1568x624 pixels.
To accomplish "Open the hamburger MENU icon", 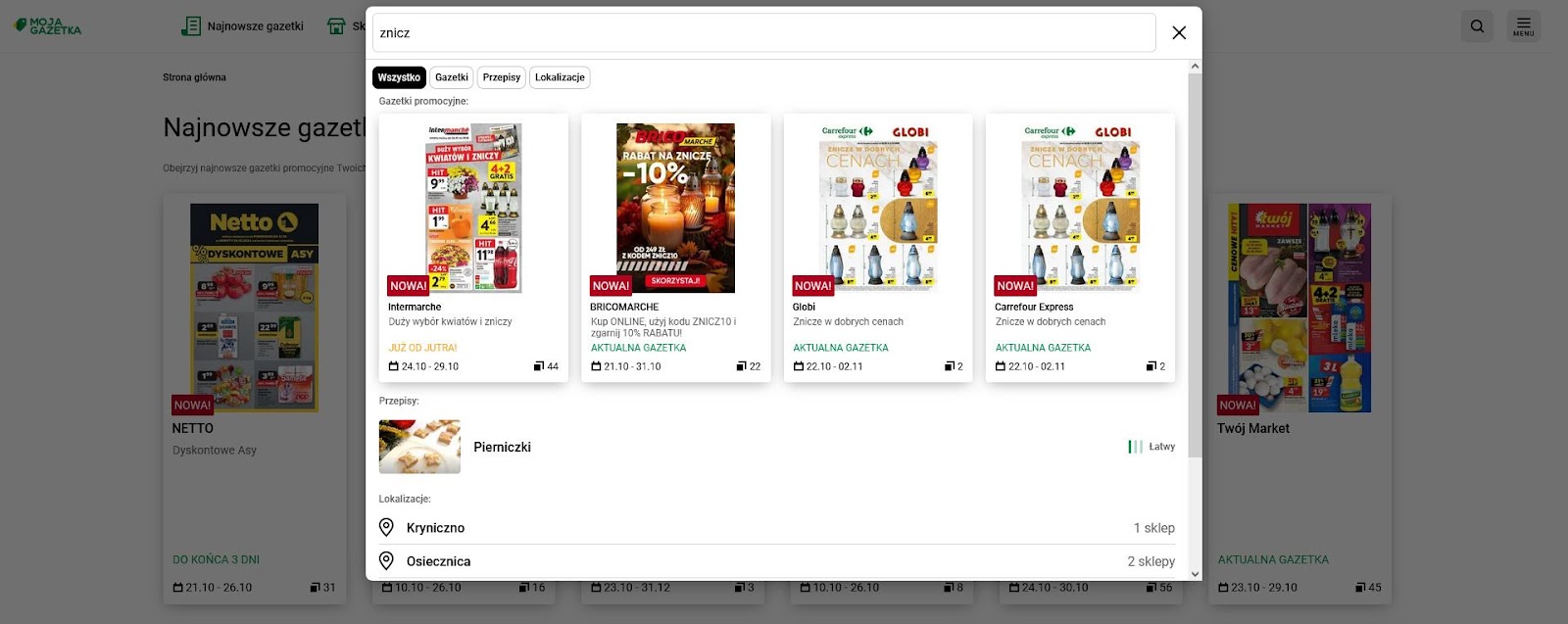I will click(1523, 26).
